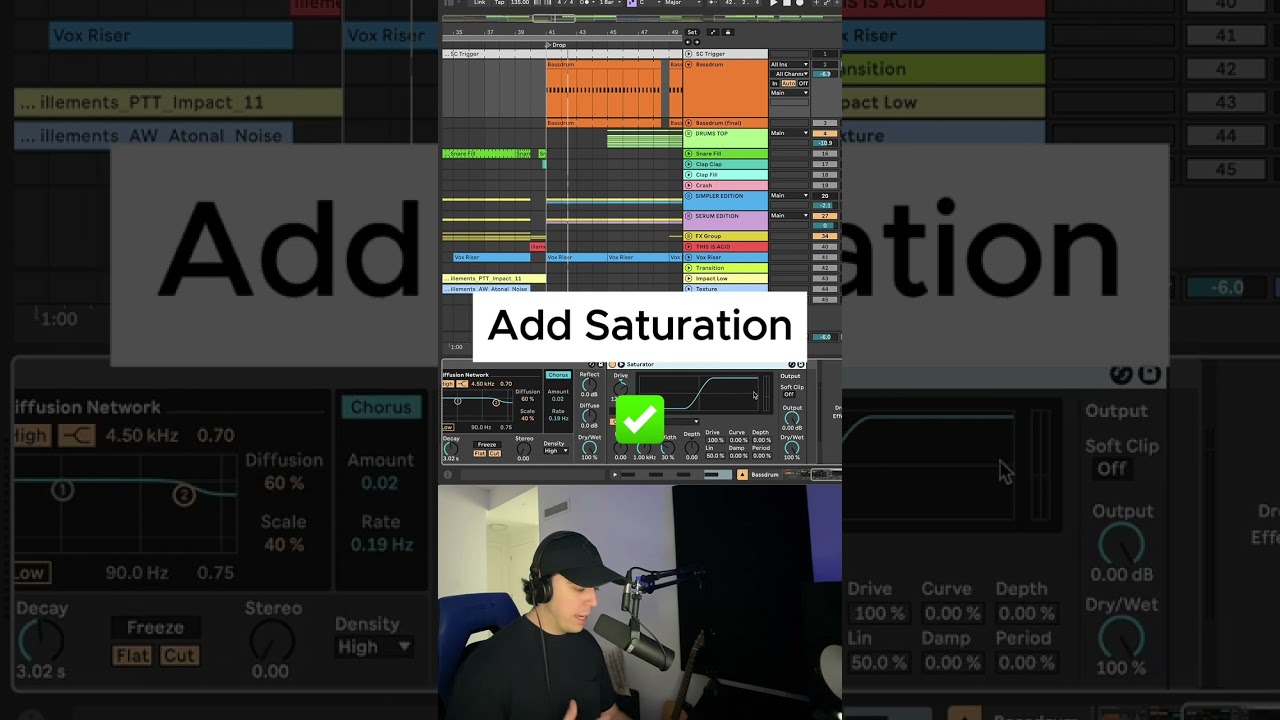
Task: Open SERUM EDITION output Main dropdown
Action: pyautogui.click(x=789, y=215)
